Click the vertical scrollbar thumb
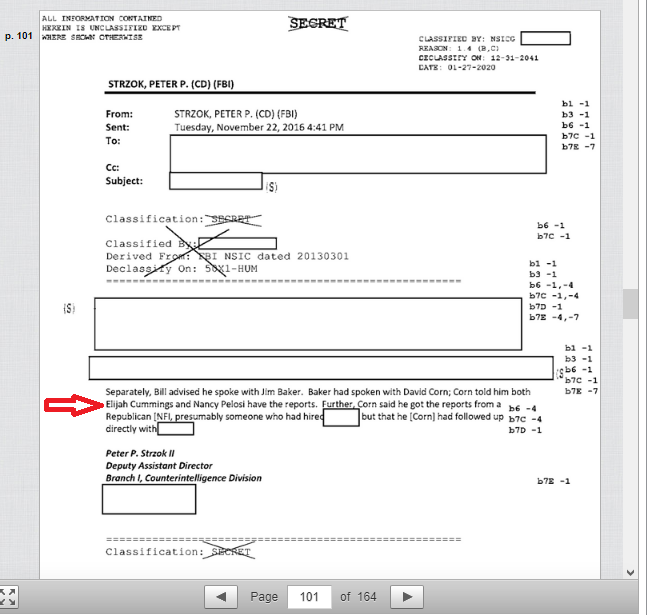 630,304
